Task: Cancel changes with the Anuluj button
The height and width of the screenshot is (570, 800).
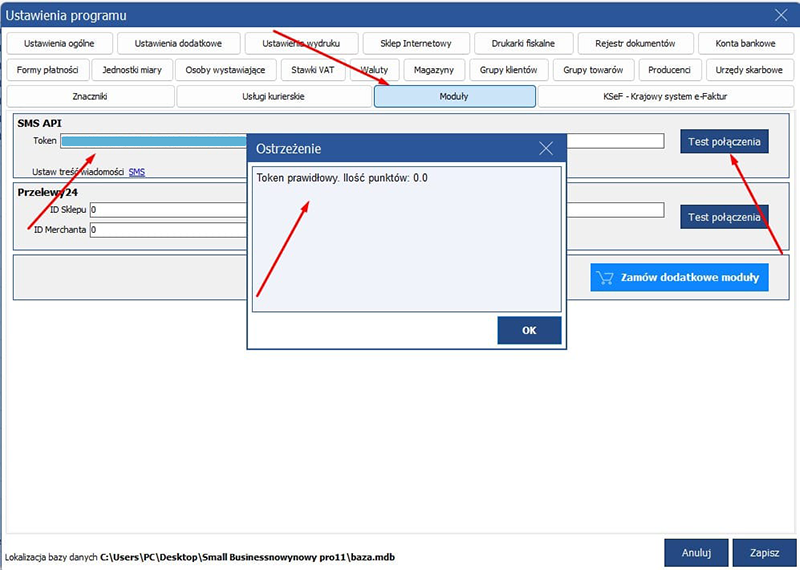Action: click(696, 551)
